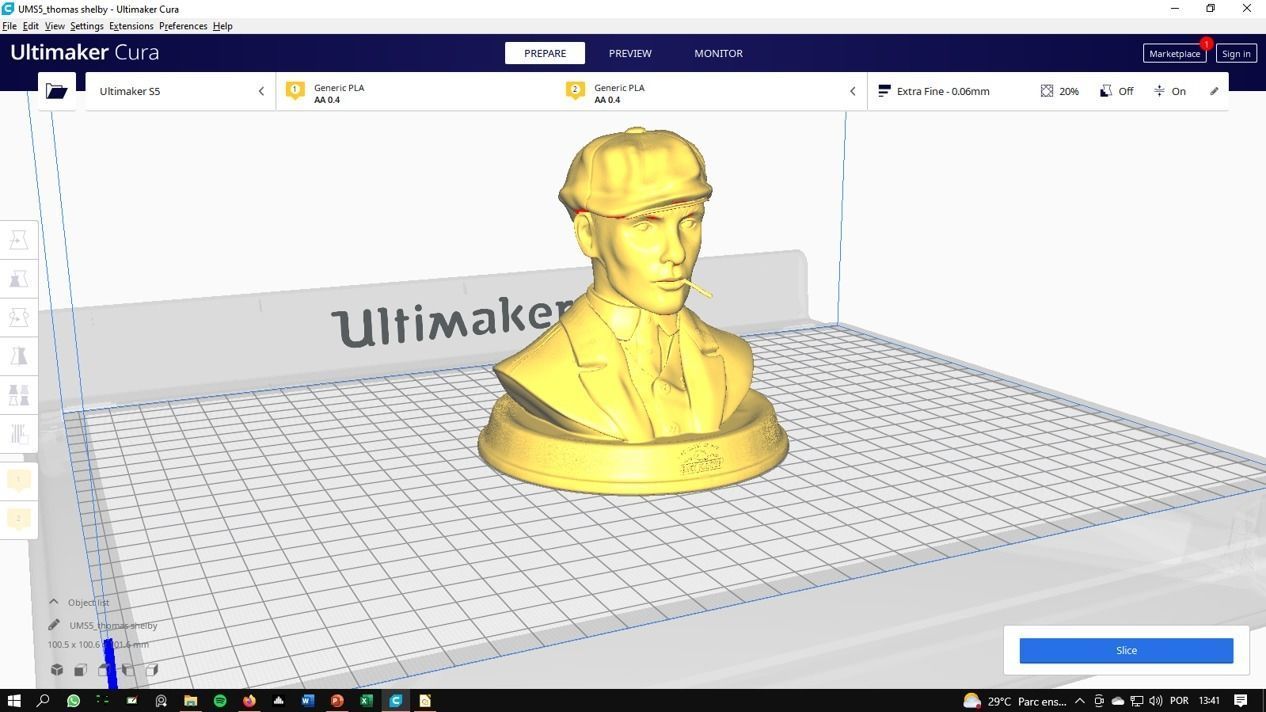This screenshot has width=1266, height=712.
Task: Click the Slice button
Action: (x=1126, y=650)
